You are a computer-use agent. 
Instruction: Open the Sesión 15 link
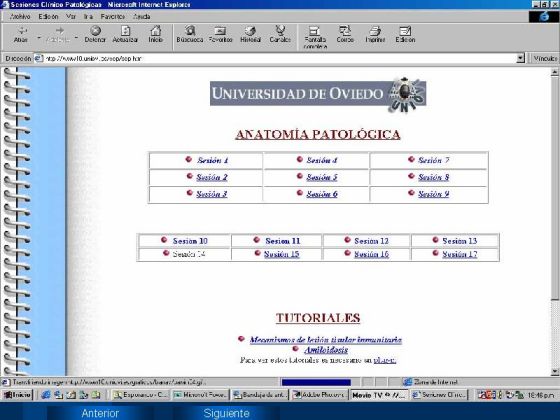click(x=281, y=254)
